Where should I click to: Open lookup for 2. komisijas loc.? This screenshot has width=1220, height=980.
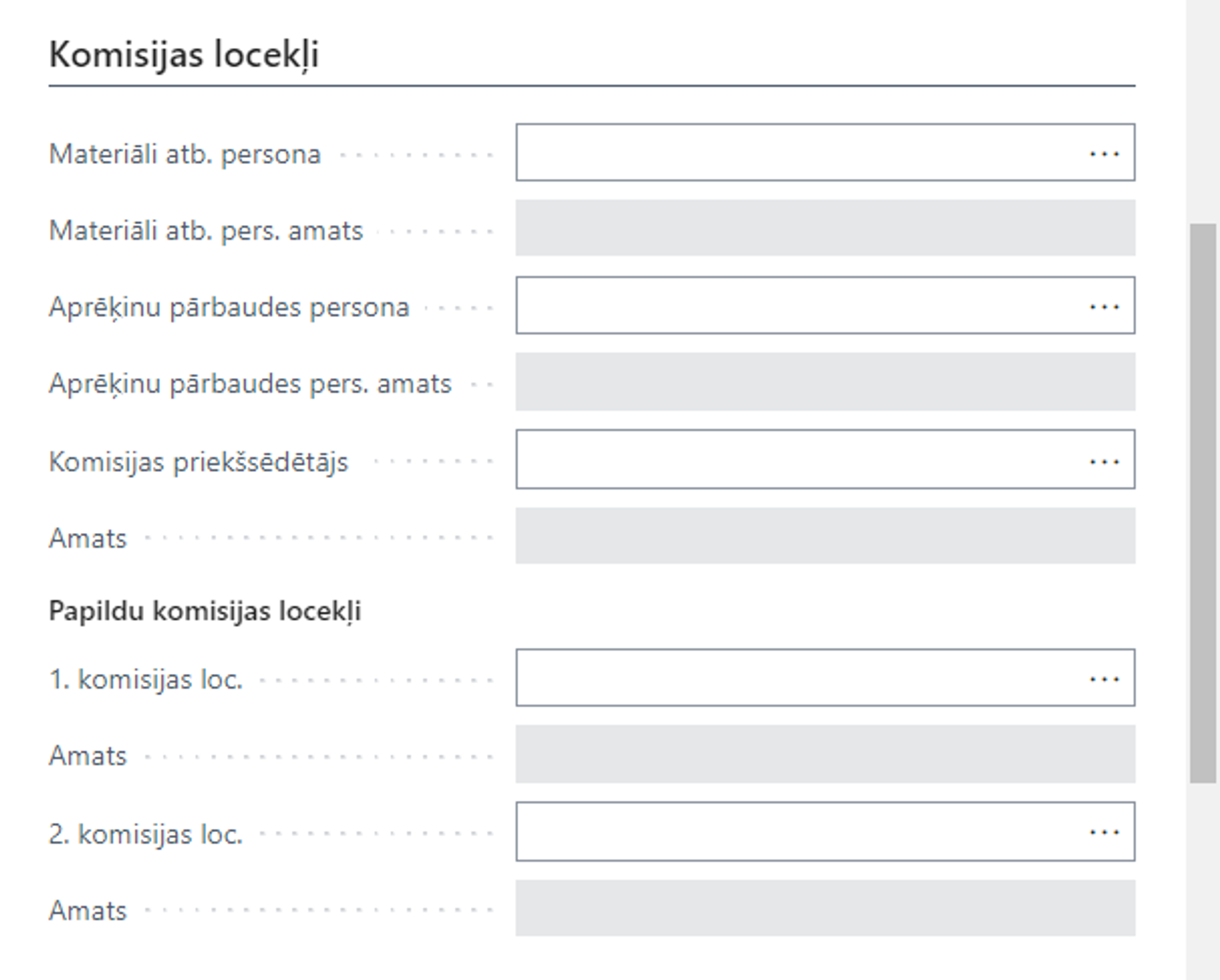pos(1104,832)
